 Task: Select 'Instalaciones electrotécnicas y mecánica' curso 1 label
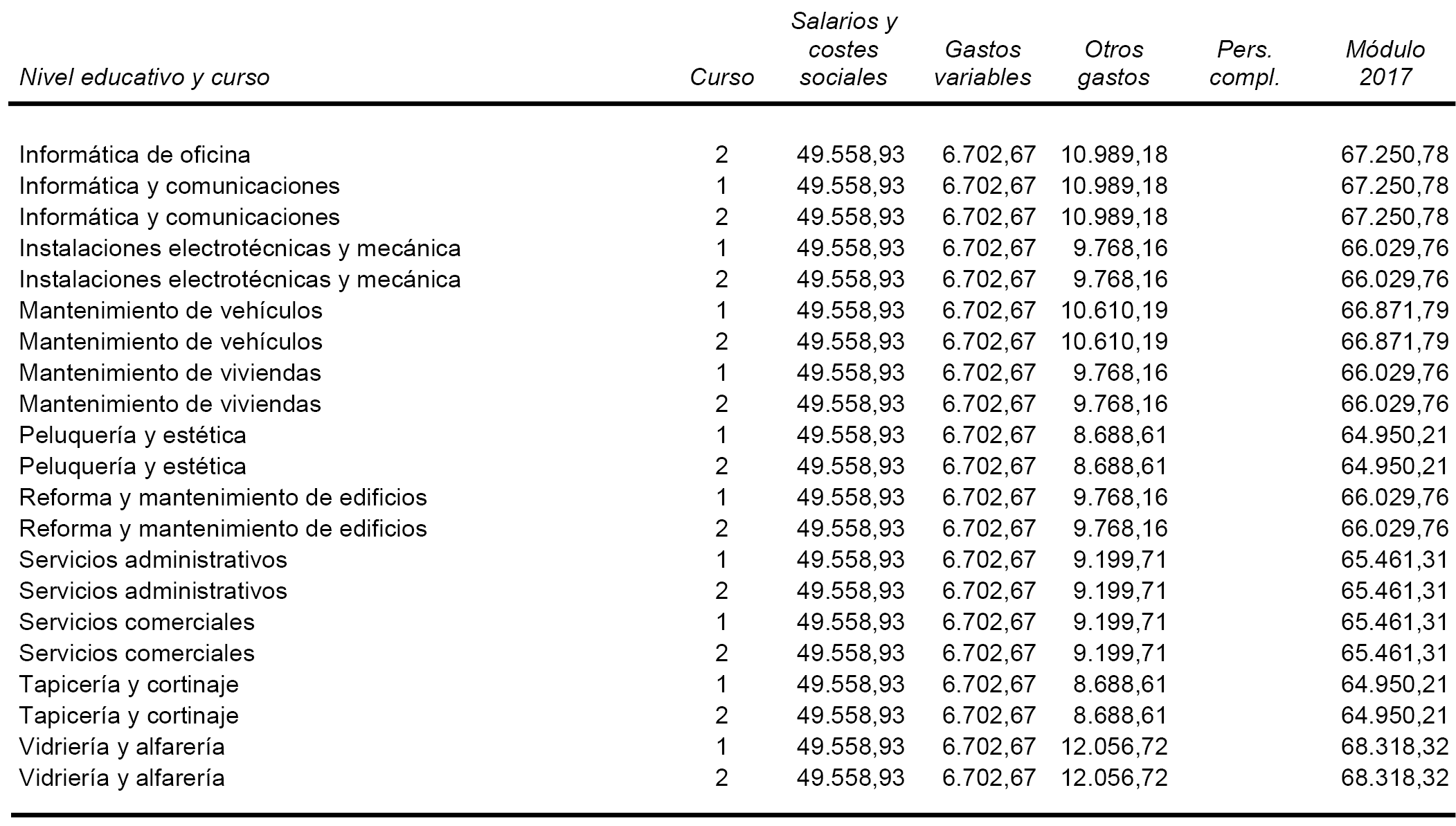240,248
